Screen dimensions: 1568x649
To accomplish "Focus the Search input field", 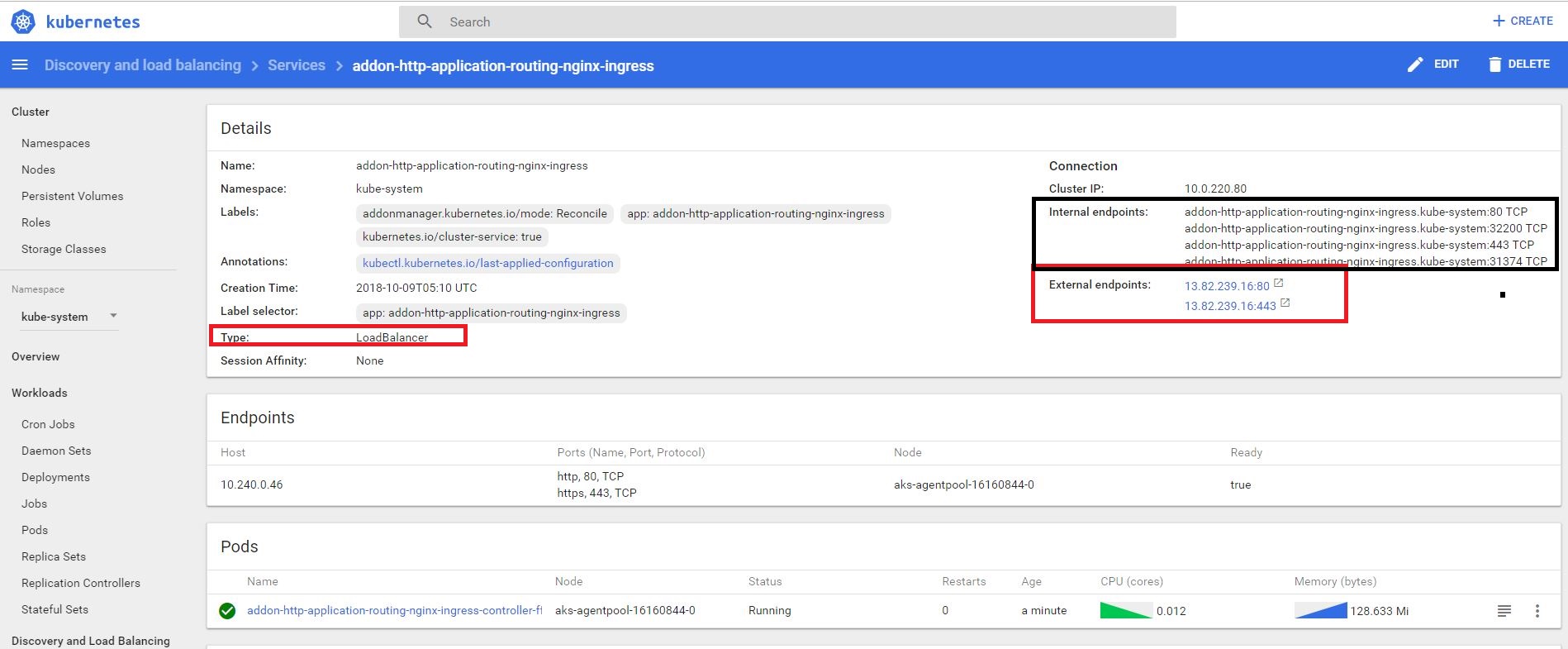I will click(x=787, y=21).
